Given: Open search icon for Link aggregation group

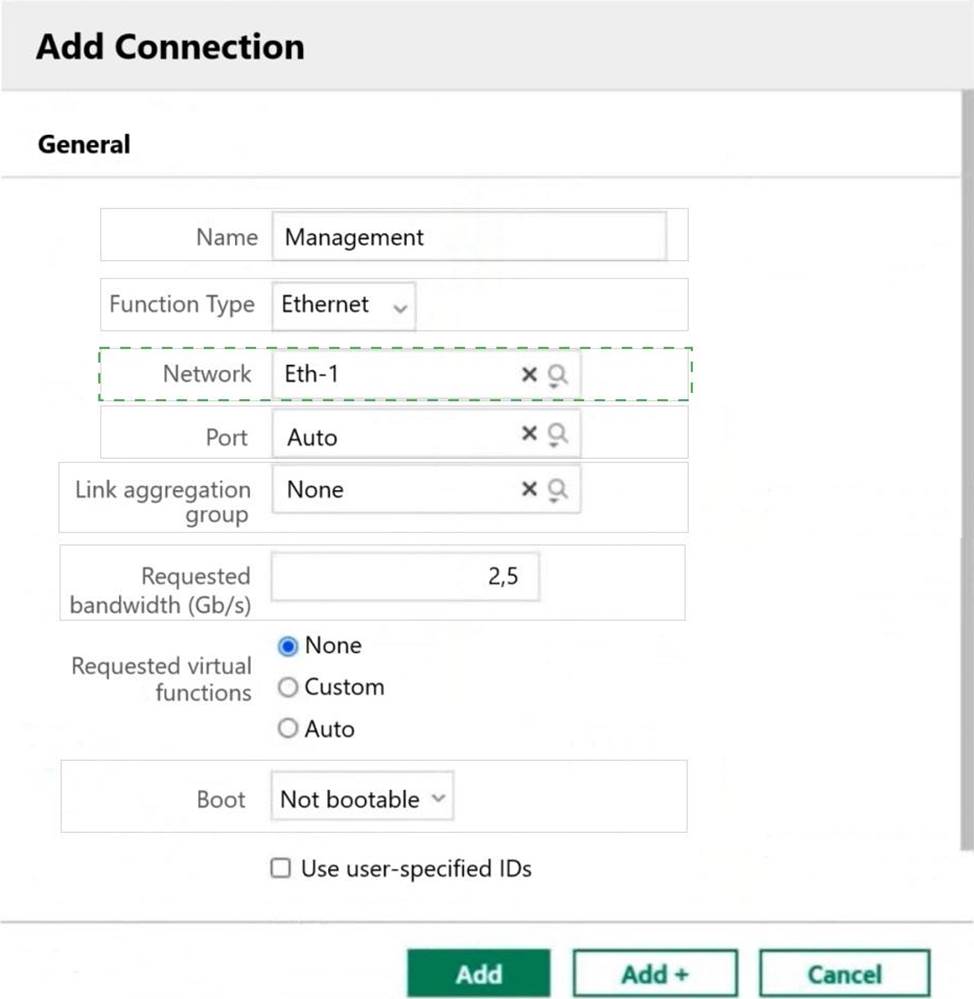Looking at the screenshot, I should pos(558,490).
